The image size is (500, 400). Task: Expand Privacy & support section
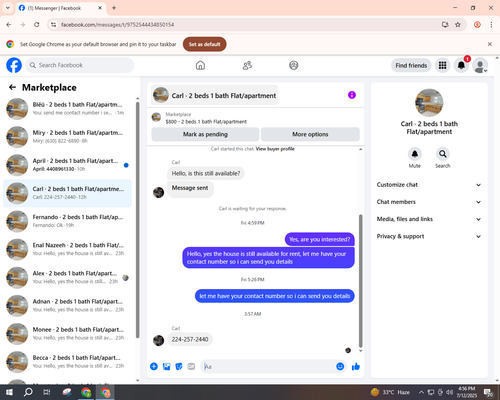(429, 236)
